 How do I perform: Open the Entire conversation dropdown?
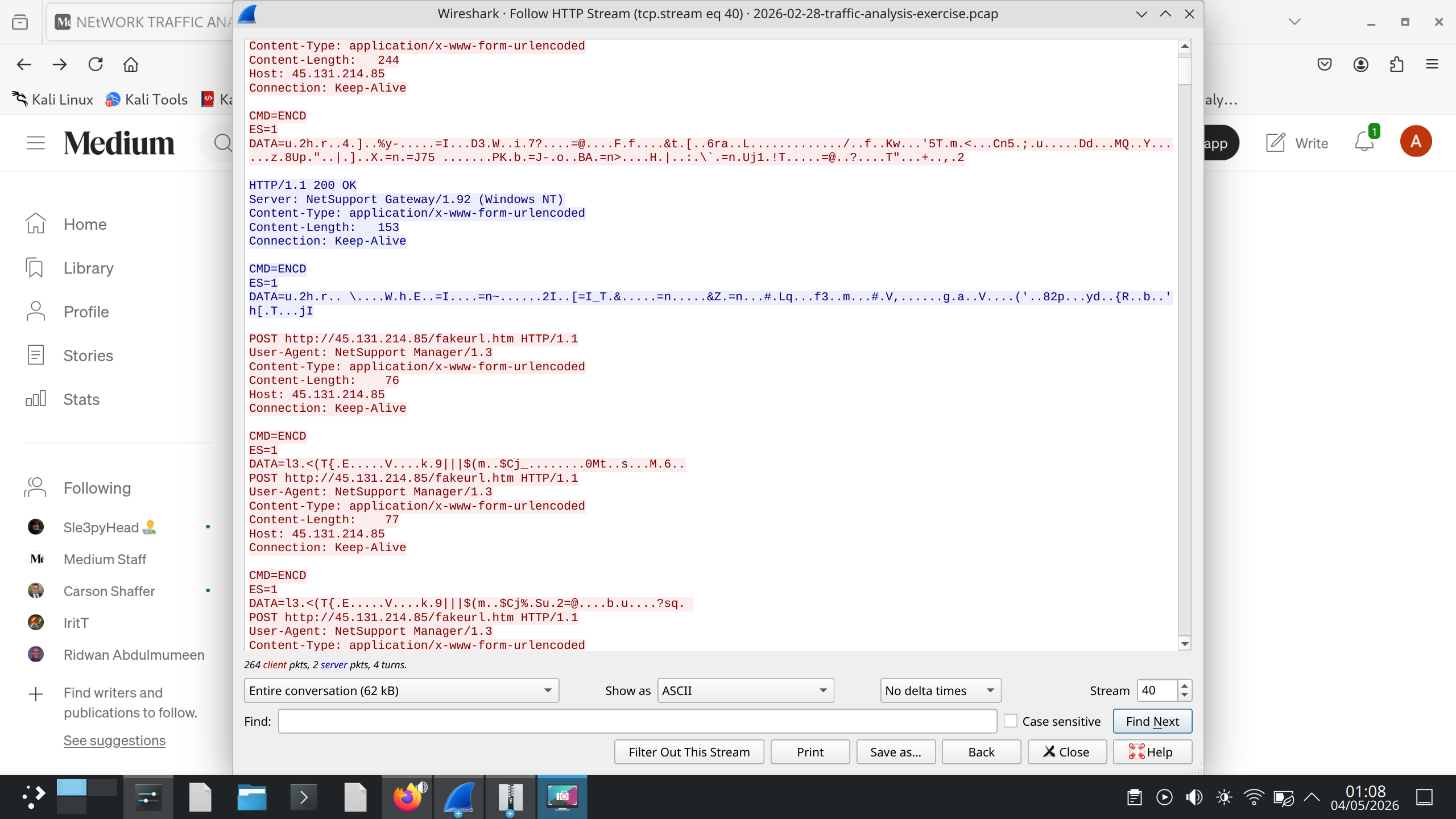click(402, 690)
